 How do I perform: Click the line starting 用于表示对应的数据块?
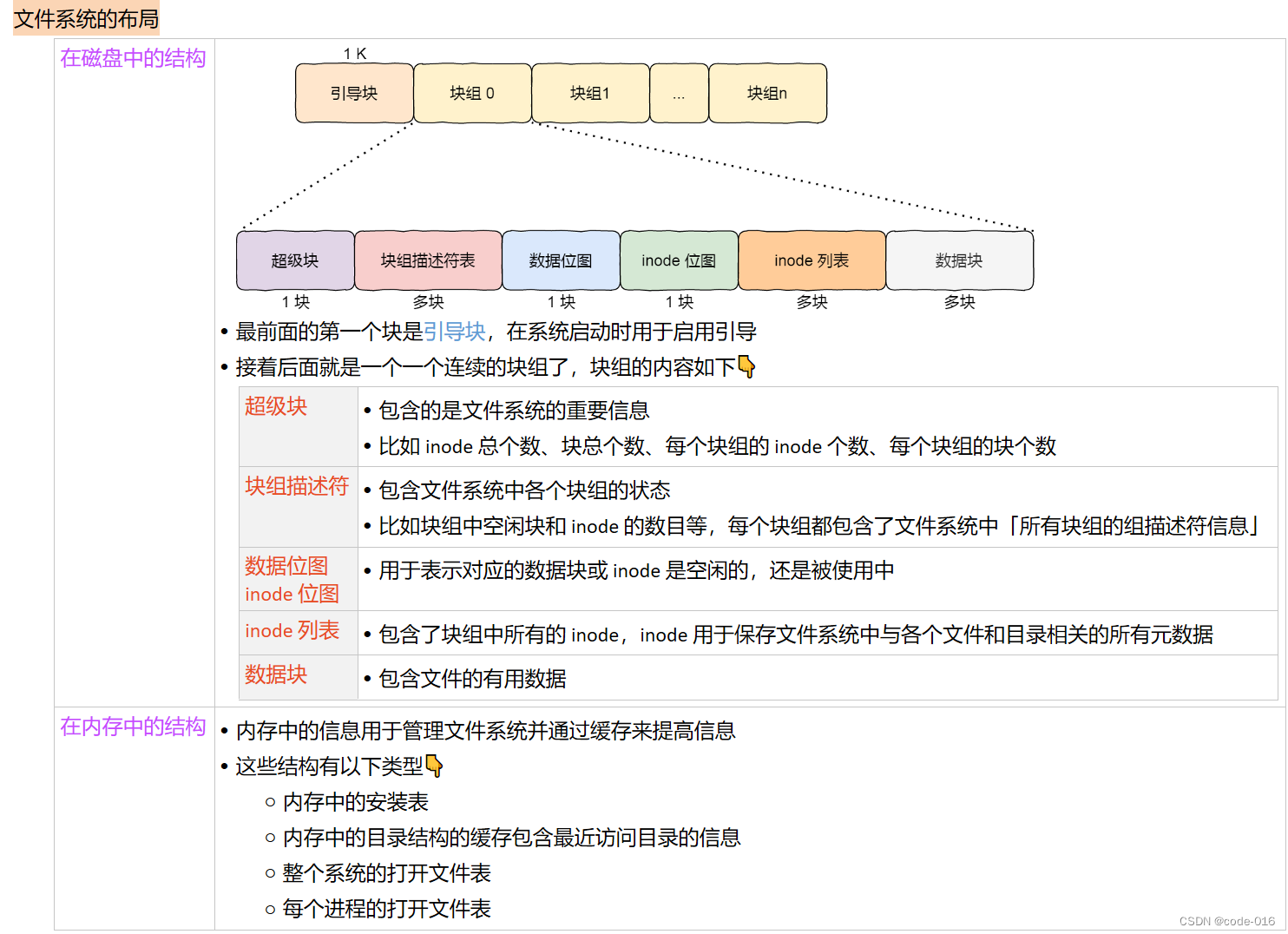tap(636, 570)
